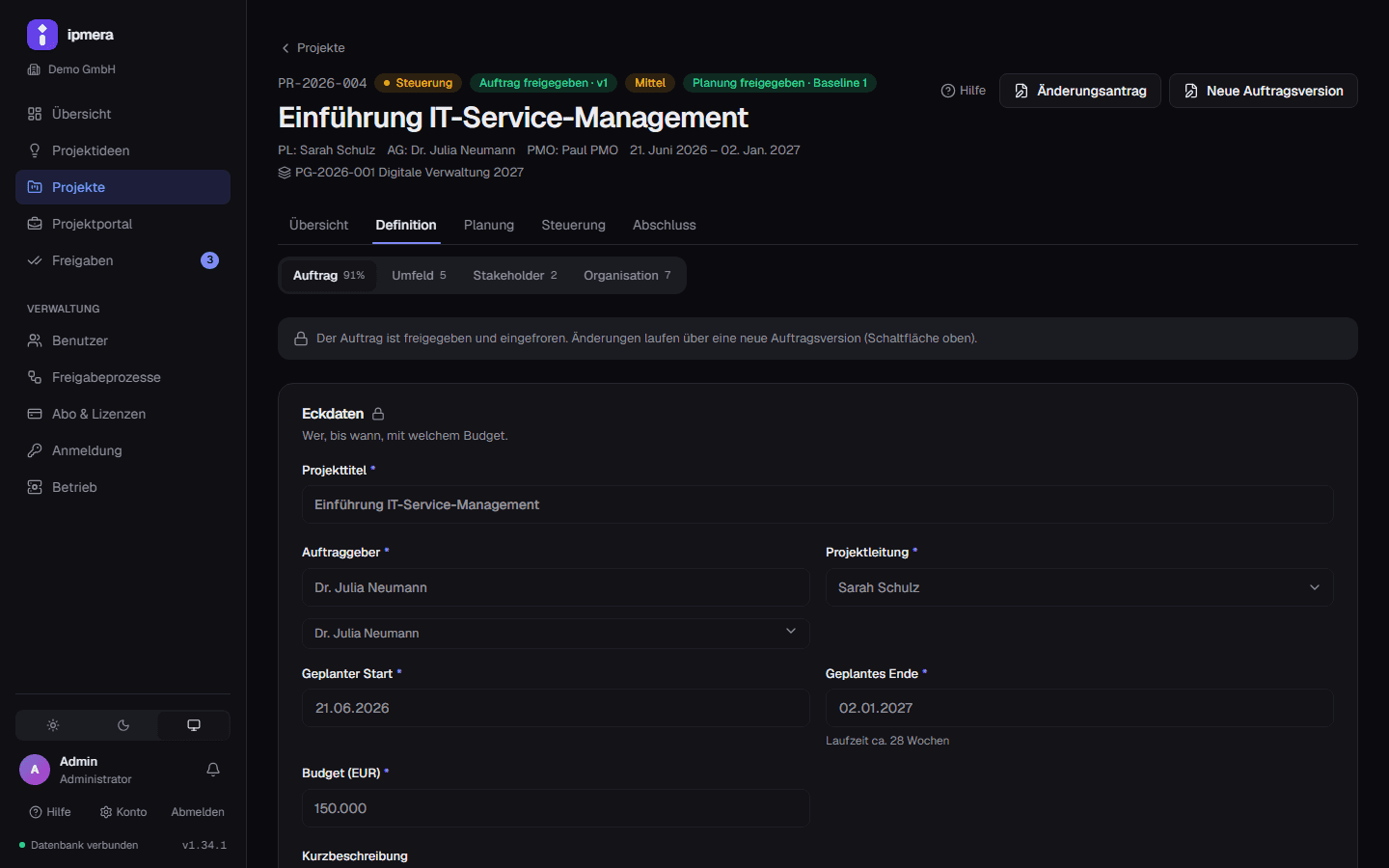The width and height of the screenshot is (1389, 868).
Task: Click the Geplantes Ende date field
Action: pos(1079,708)
